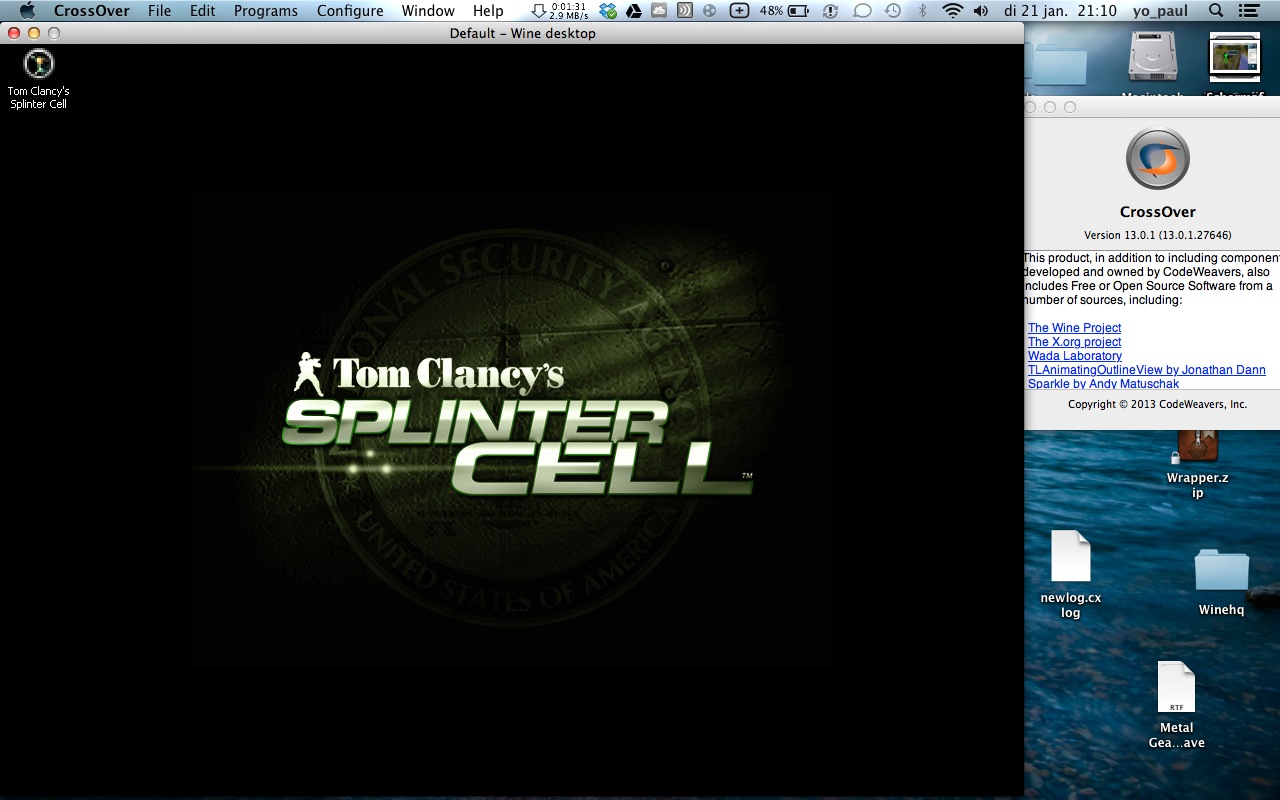This screenshot has height=800, width=1280.
Task: Open the volume control icon
Action: (980, 11)
